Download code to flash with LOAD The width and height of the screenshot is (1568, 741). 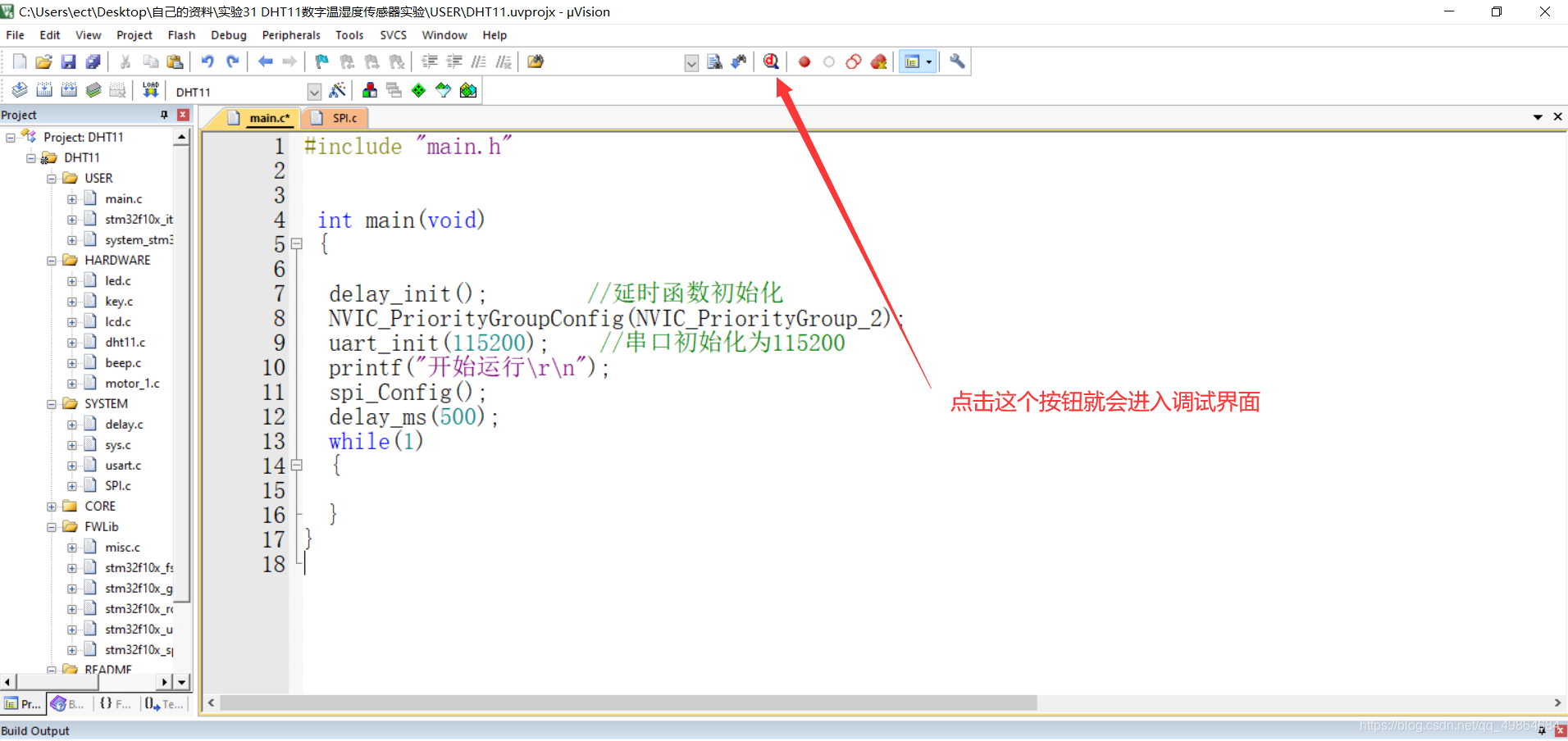(151, 90)
